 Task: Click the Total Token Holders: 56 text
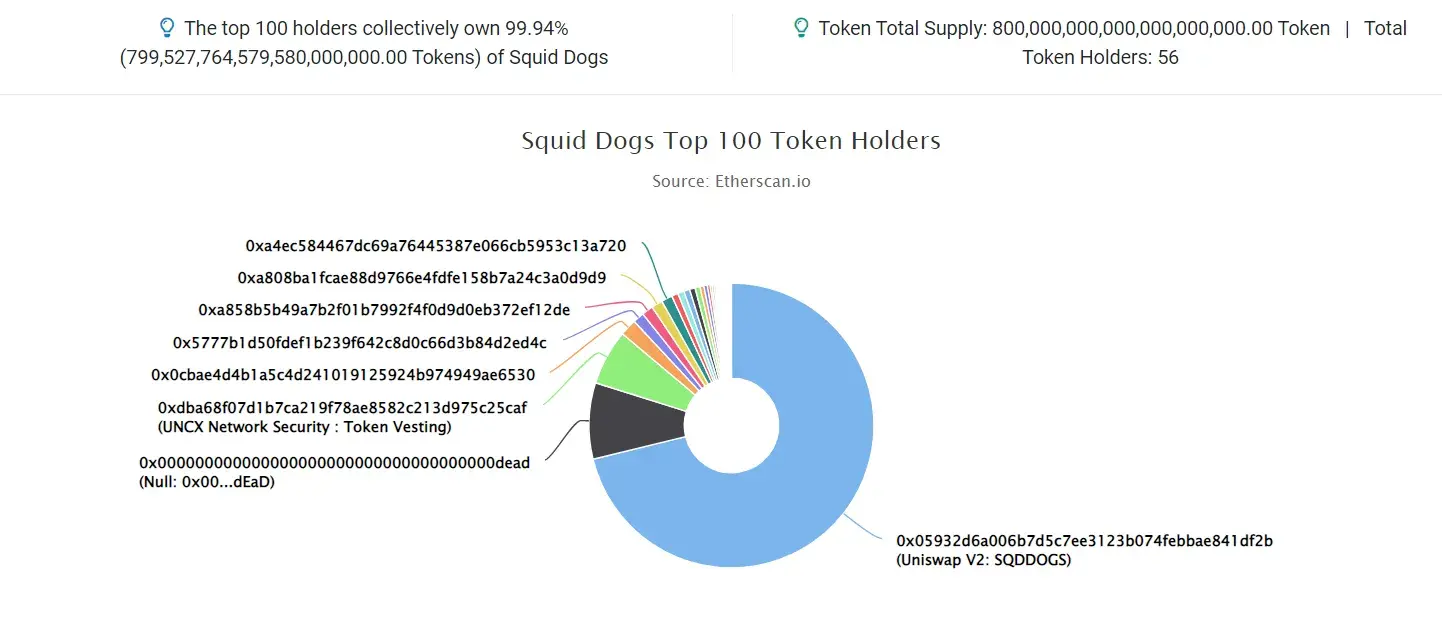(1214, 43)
